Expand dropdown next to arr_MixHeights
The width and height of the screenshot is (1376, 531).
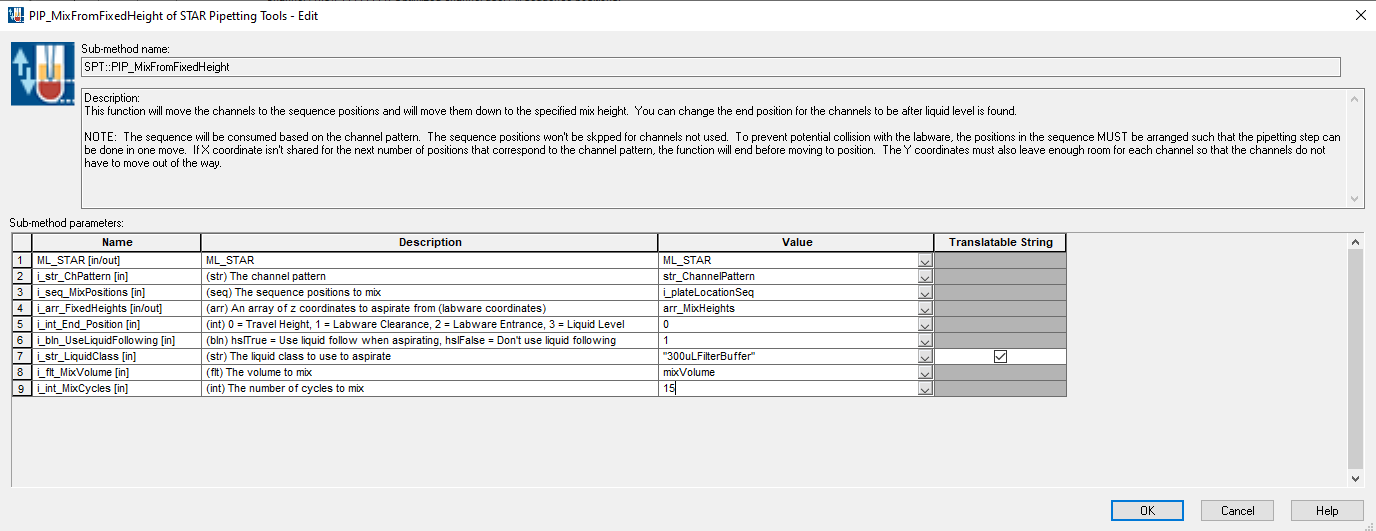click(925, 309)
